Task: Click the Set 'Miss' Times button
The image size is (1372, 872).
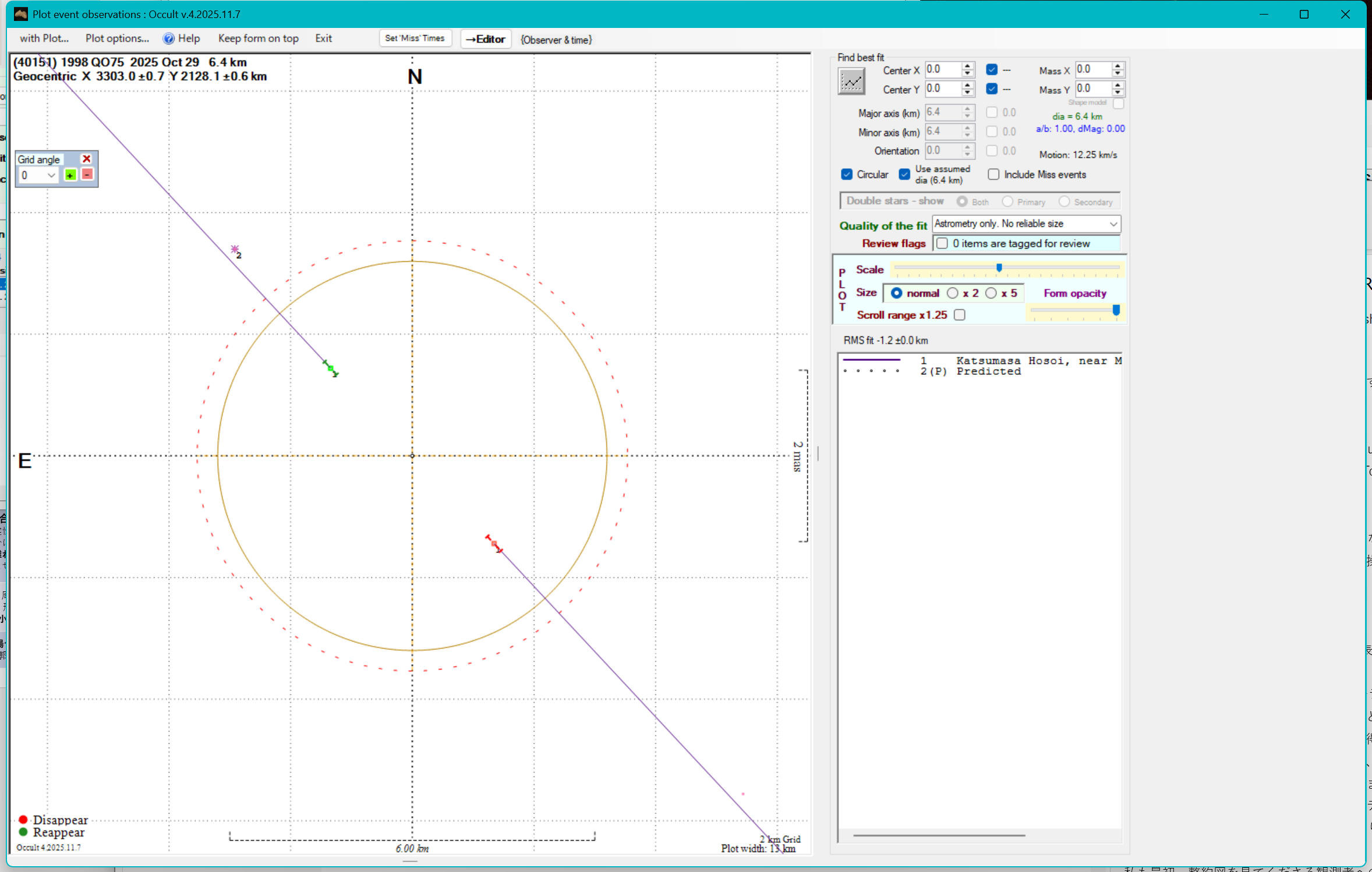Action: click(415, 38)
